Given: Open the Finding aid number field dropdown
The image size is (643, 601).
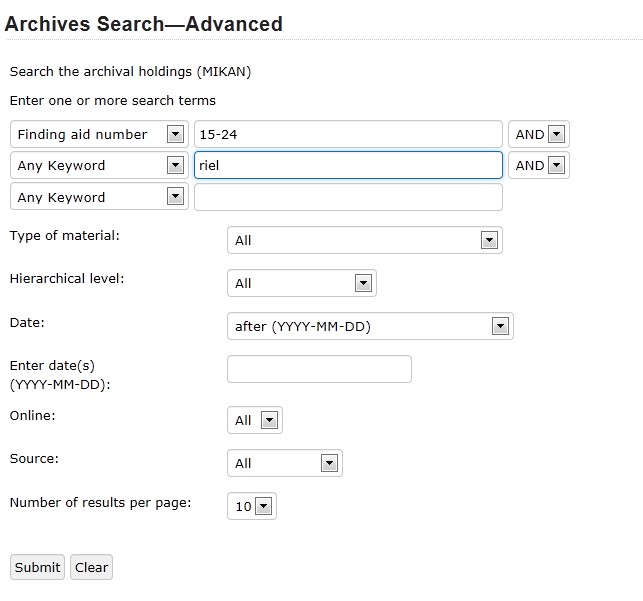Looking at the screenshot, I should tap(99, 134).
